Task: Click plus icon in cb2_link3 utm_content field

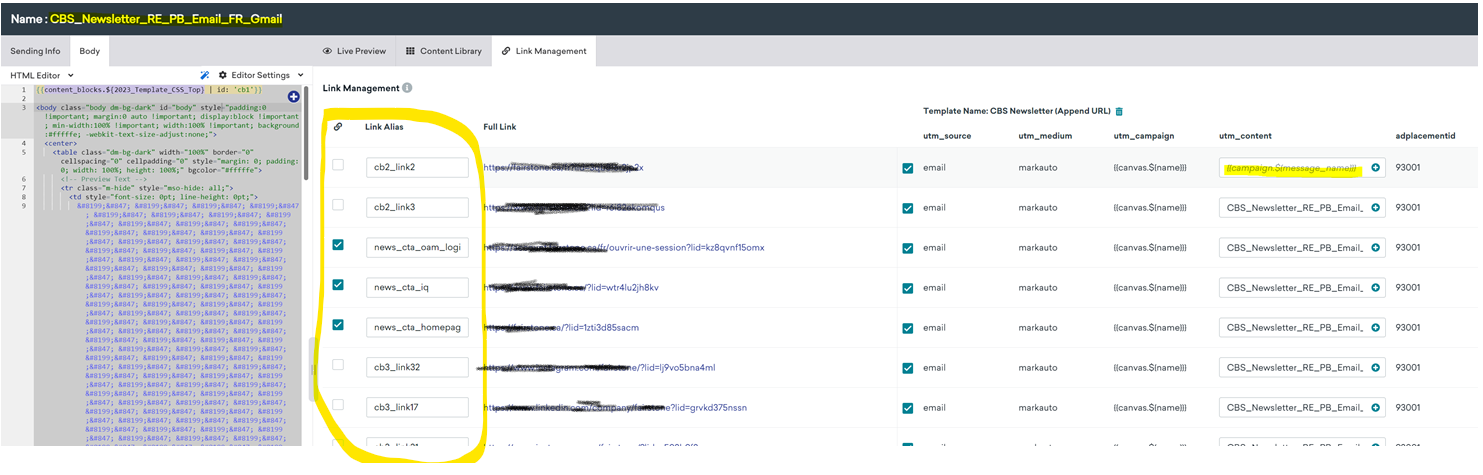Action: click(1375, 208)
